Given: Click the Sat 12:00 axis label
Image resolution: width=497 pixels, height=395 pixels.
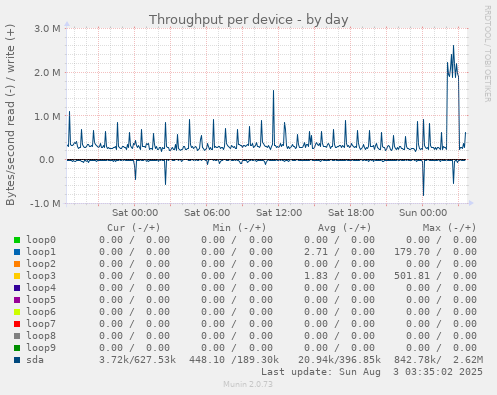Looking at the screenshot, I should 279,213.
